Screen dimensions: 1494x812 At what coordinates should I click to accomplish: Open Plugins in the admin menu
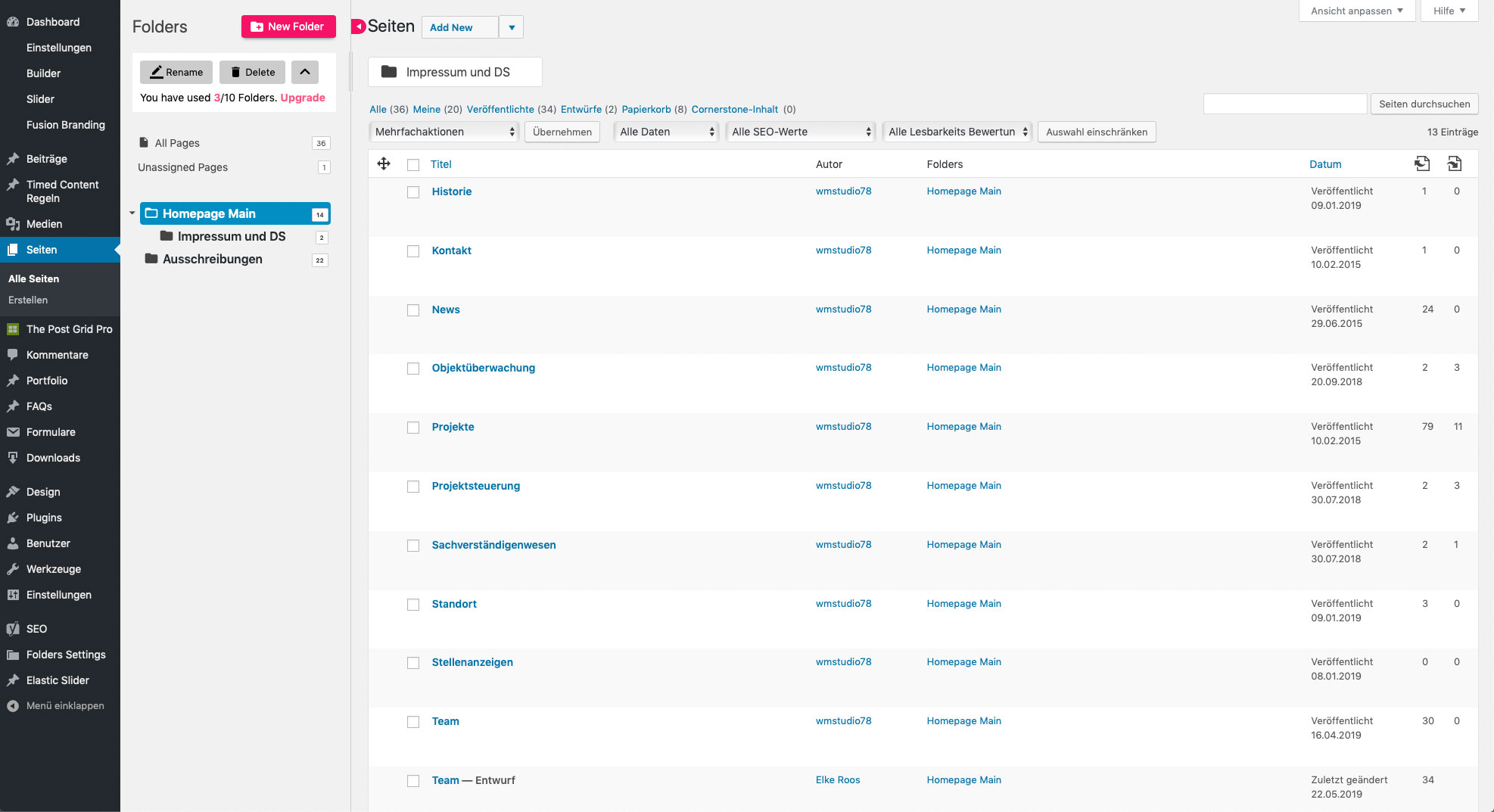tap(44, 518)
